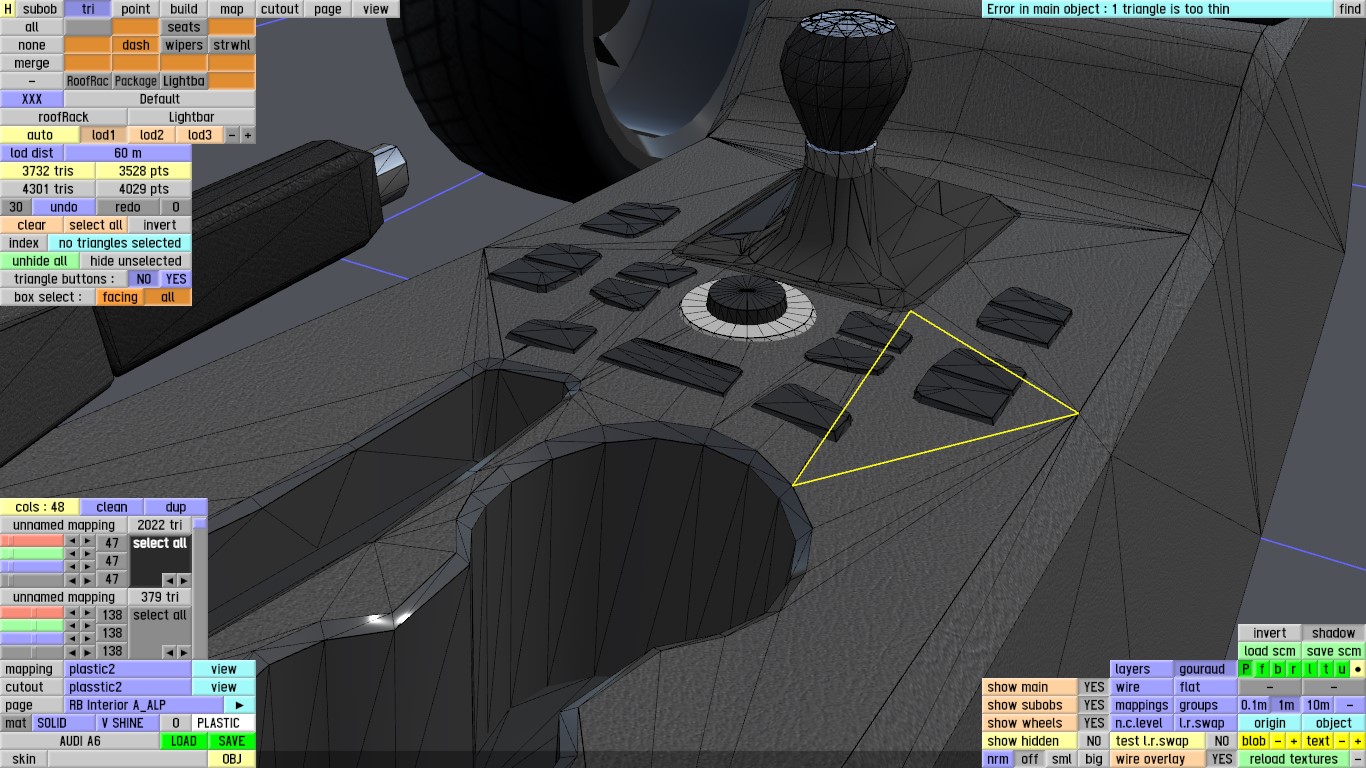1366x768 pixels.
Task: Click the minus button beside text
Action: tap(1342, 741)
